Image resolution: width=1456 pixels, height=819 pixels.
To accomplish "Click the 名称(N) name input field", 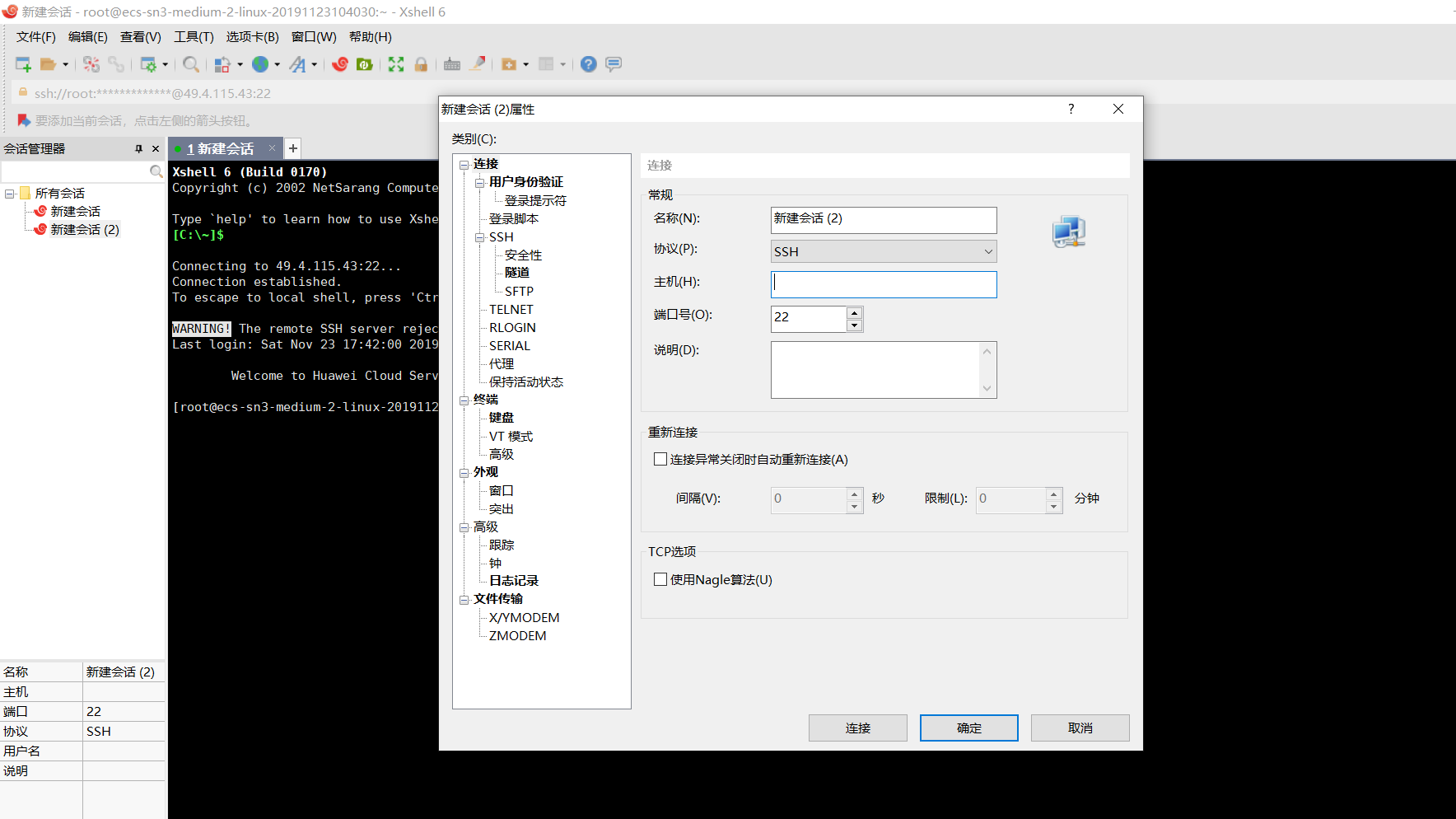I will point(884,220).
